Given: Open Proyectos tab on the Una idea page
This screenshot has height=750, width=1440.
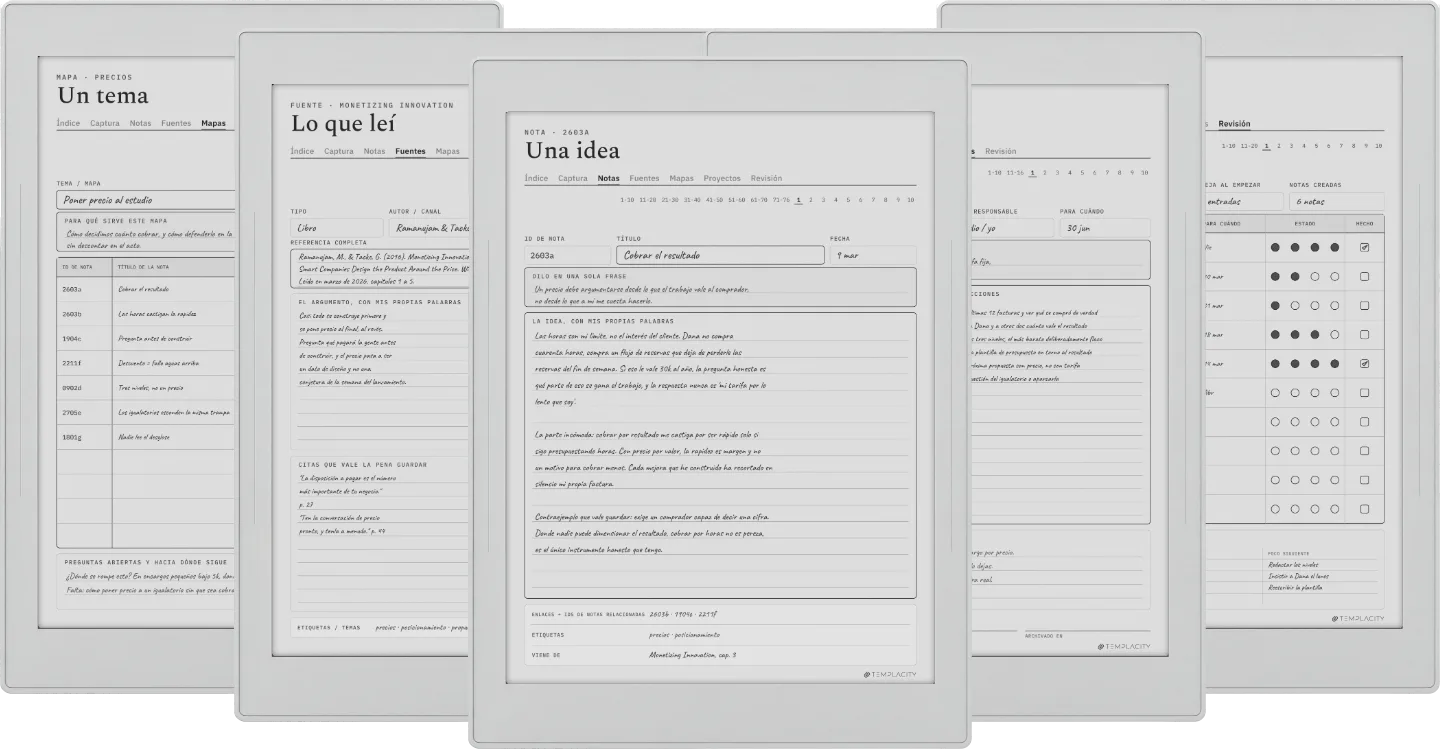Looking at the screenshot, I should point(722,178).
